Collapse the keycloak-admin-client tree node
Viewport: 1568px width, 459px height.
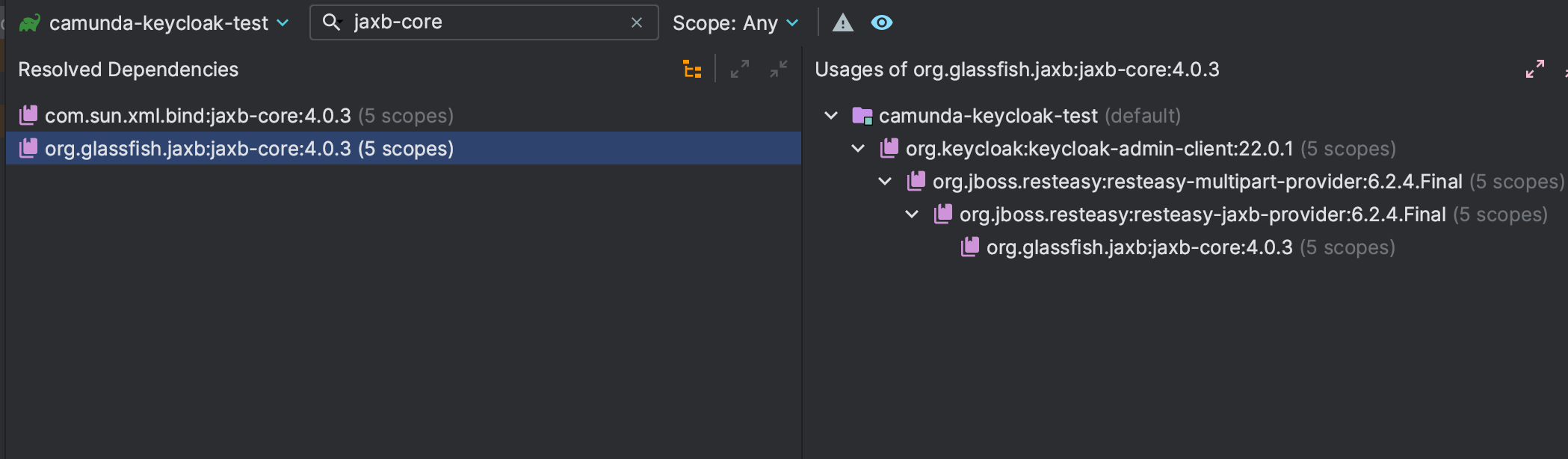pyautogui.click(x=858, y=149)
